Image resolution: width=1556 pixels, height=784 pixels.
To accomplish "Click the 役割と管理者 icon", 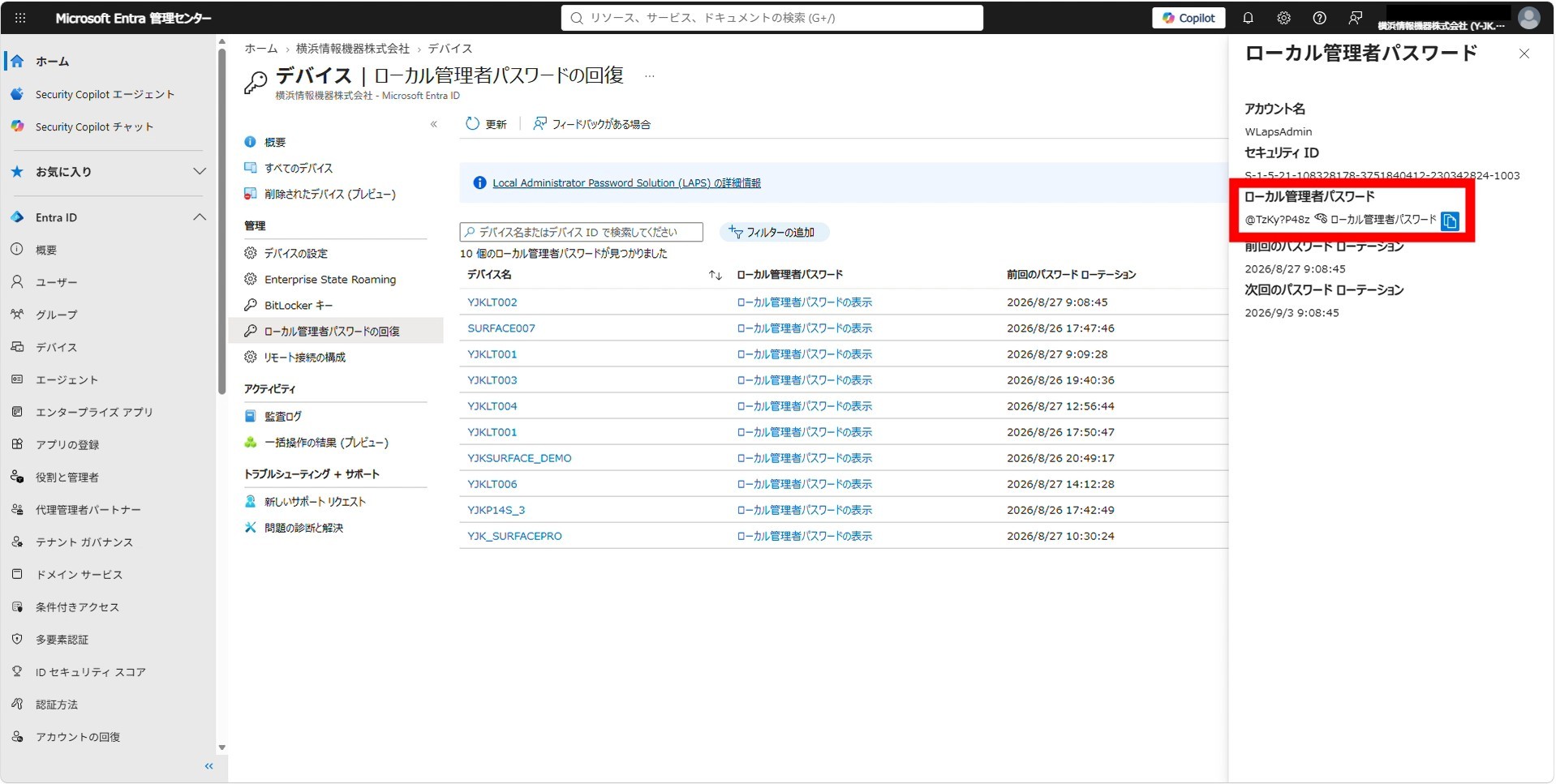I will (x=17, y=477).
